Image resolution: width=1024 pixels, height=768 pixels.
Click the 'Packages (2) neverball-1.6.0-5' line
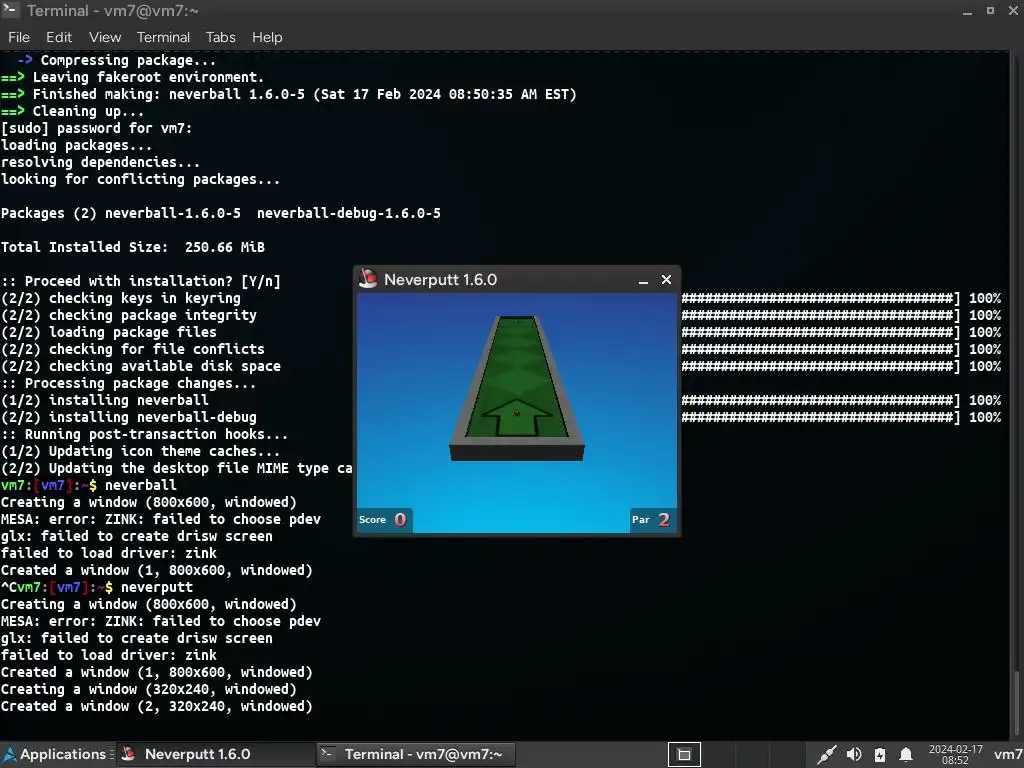point(221,214)
